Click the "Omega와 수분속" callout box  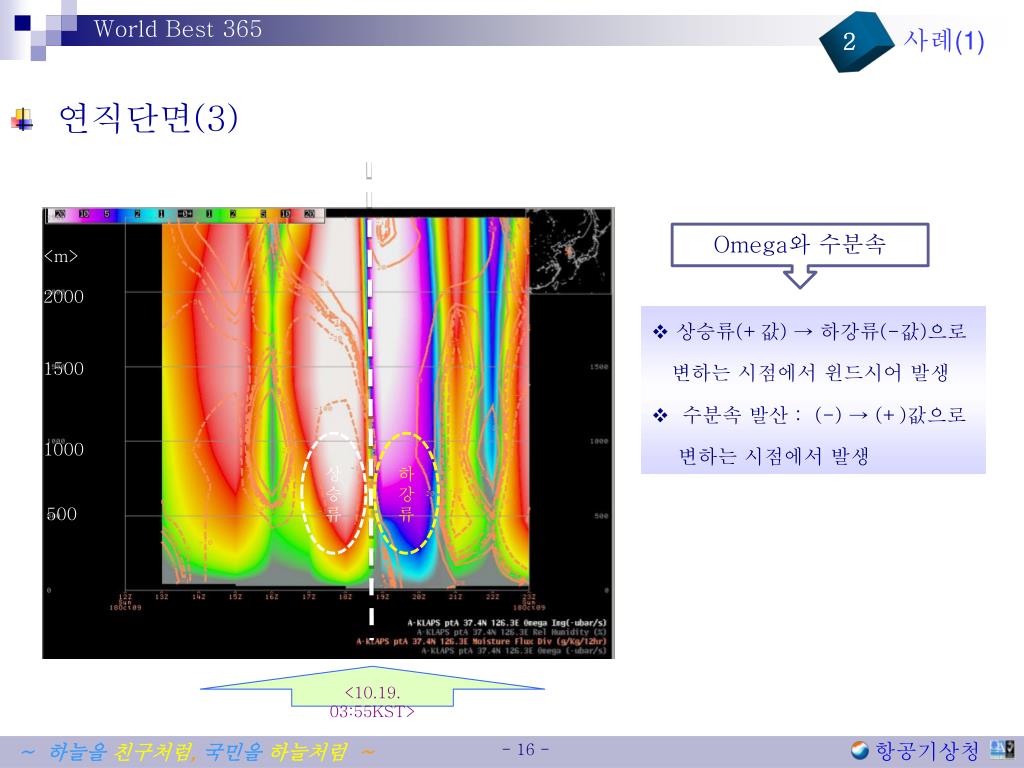click(x=800, y=245)
